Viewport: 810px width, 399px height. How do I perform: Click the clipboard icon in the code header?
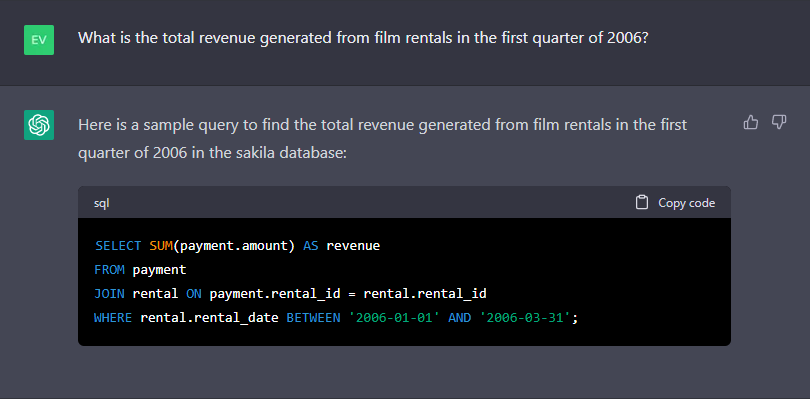pos(642,203)
